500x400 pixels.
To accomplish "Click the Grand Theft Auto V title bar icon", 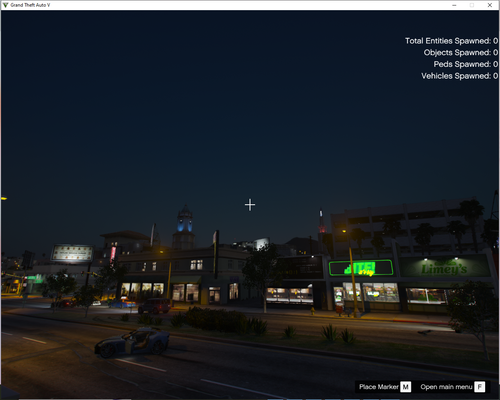I will [x=5, y=5].
